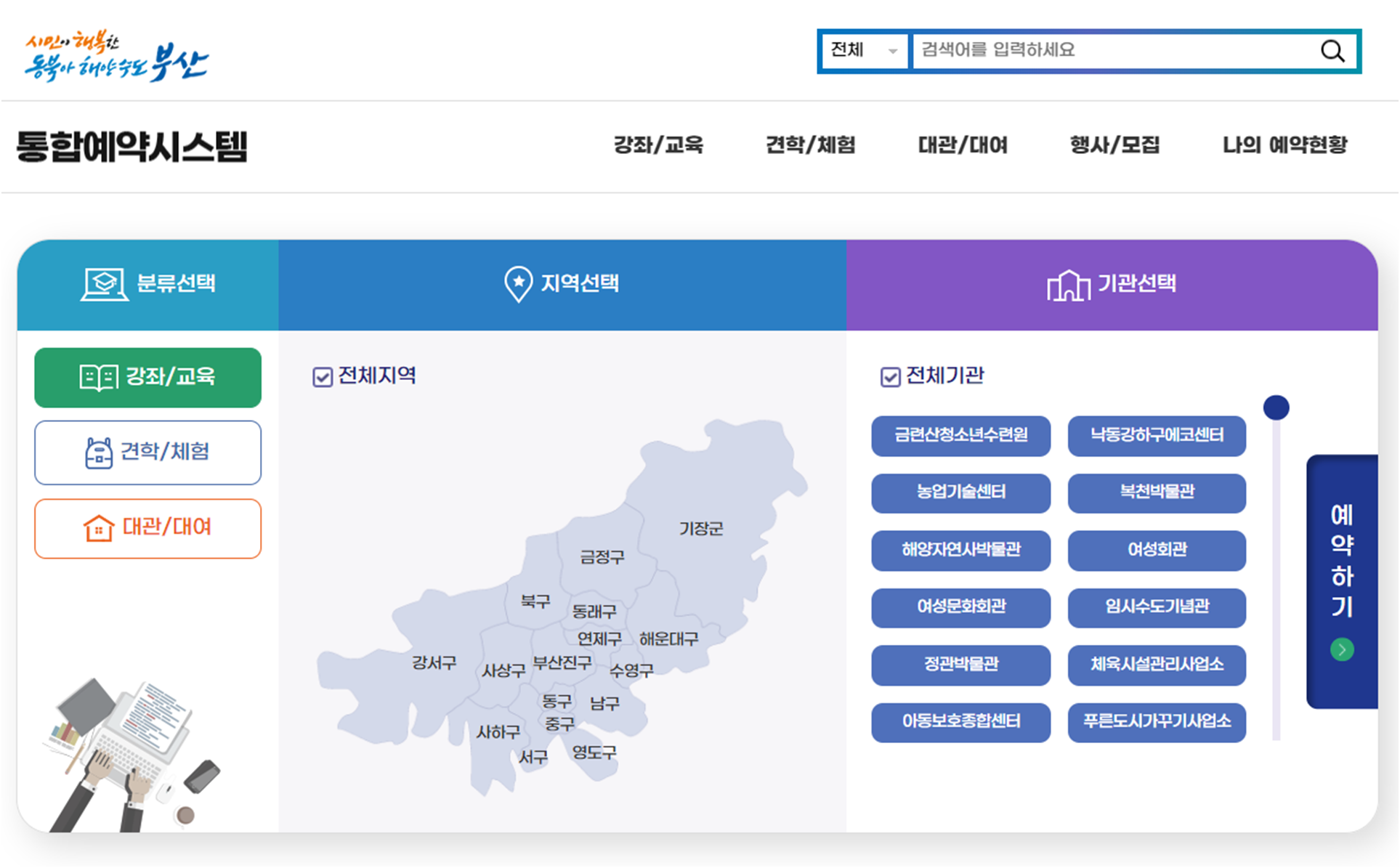Click the green arrow on 예약하기 panel
The height and width of the screenshot is (868, 1400).
click(x=1341, y=649)
